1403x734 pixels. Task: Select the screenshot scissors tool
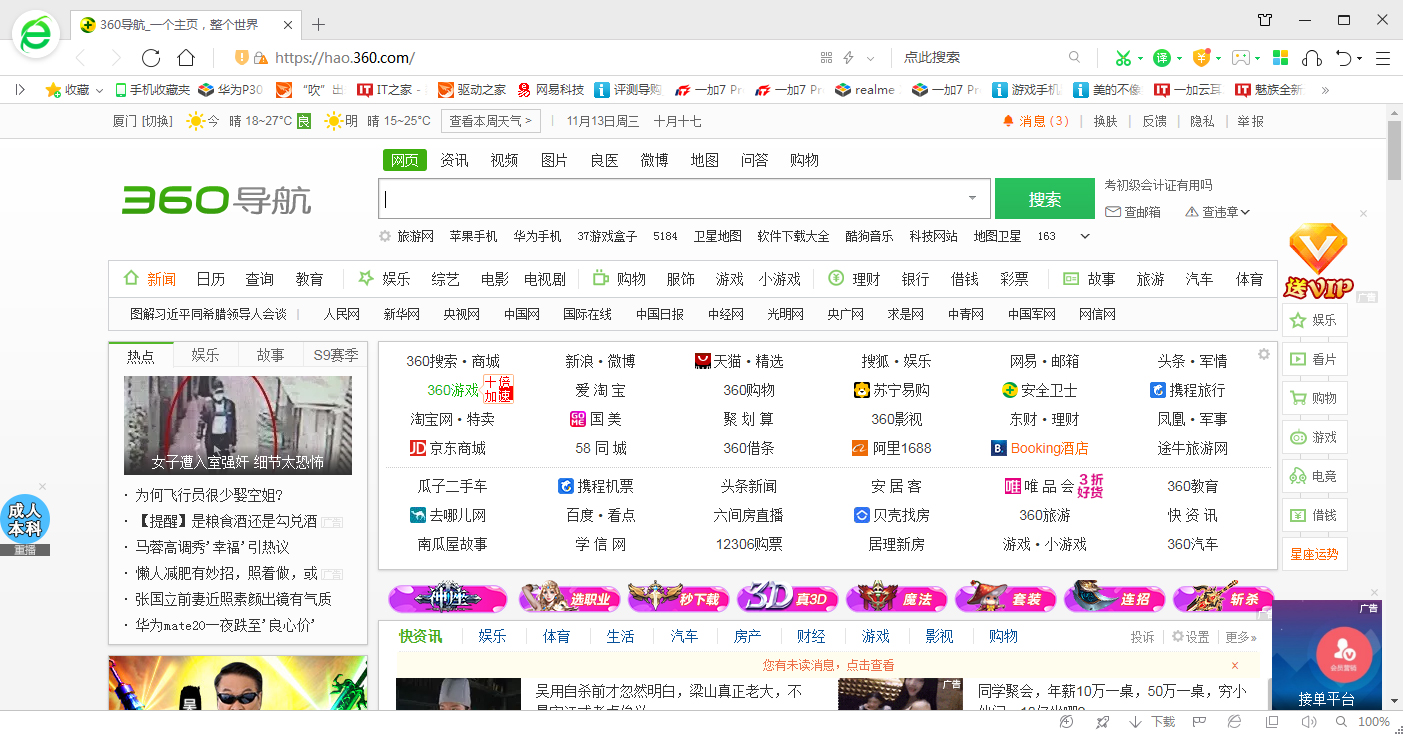pyautogui.click(x=1124, y=57)
